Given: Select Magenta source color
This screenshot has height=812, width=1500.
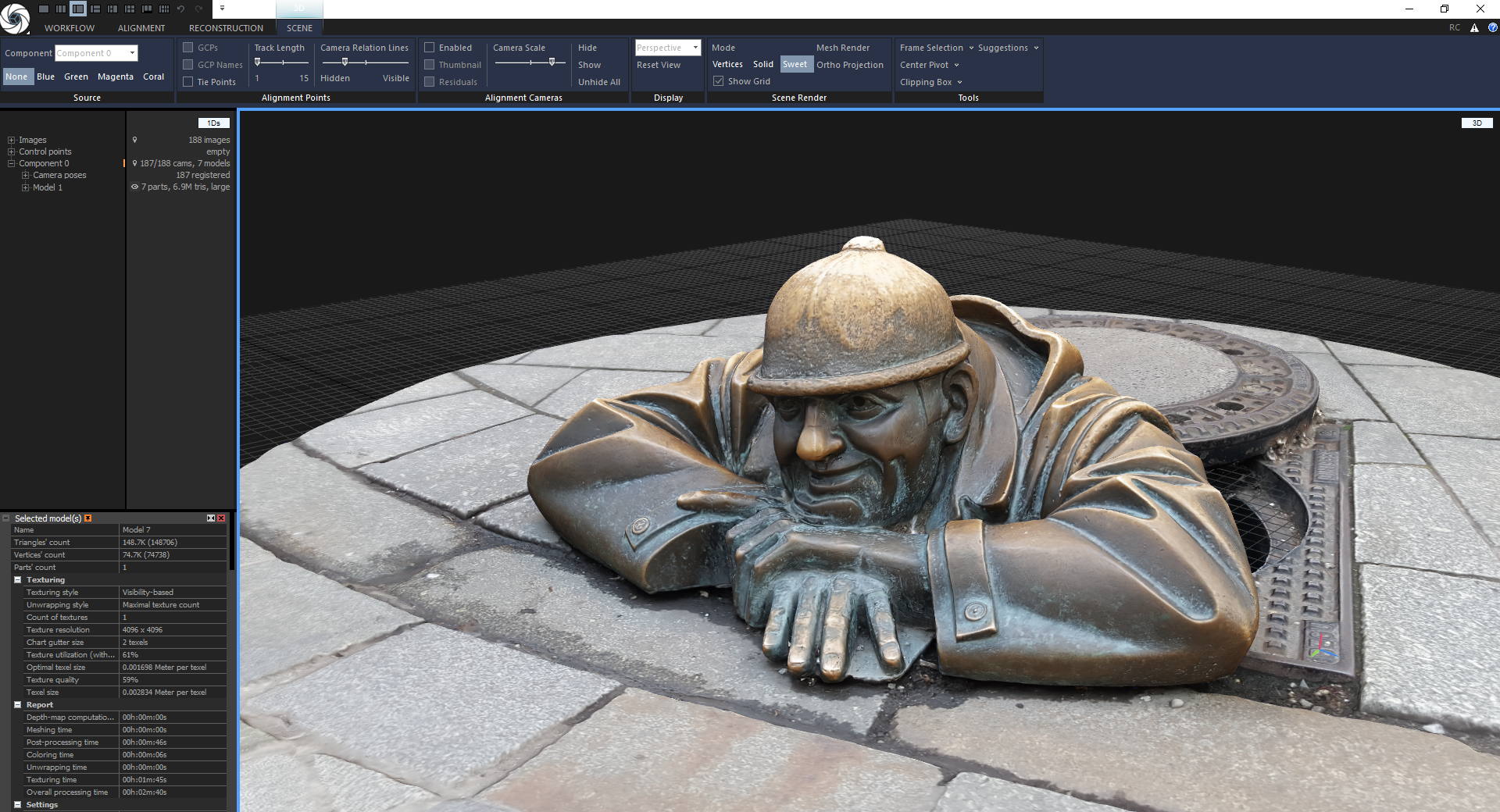Looking at the screenshot, I should 116,77.
